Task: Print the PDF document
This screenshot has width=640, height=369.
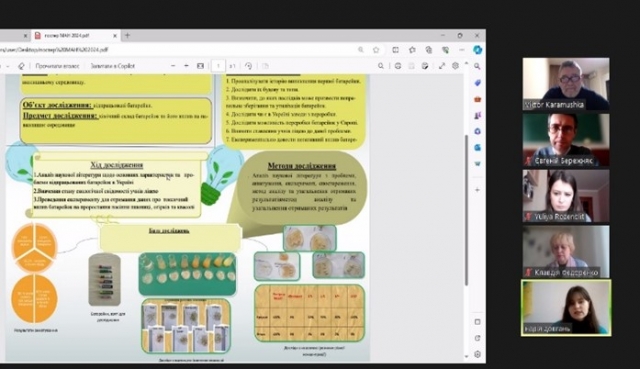Action: point(398,66)
